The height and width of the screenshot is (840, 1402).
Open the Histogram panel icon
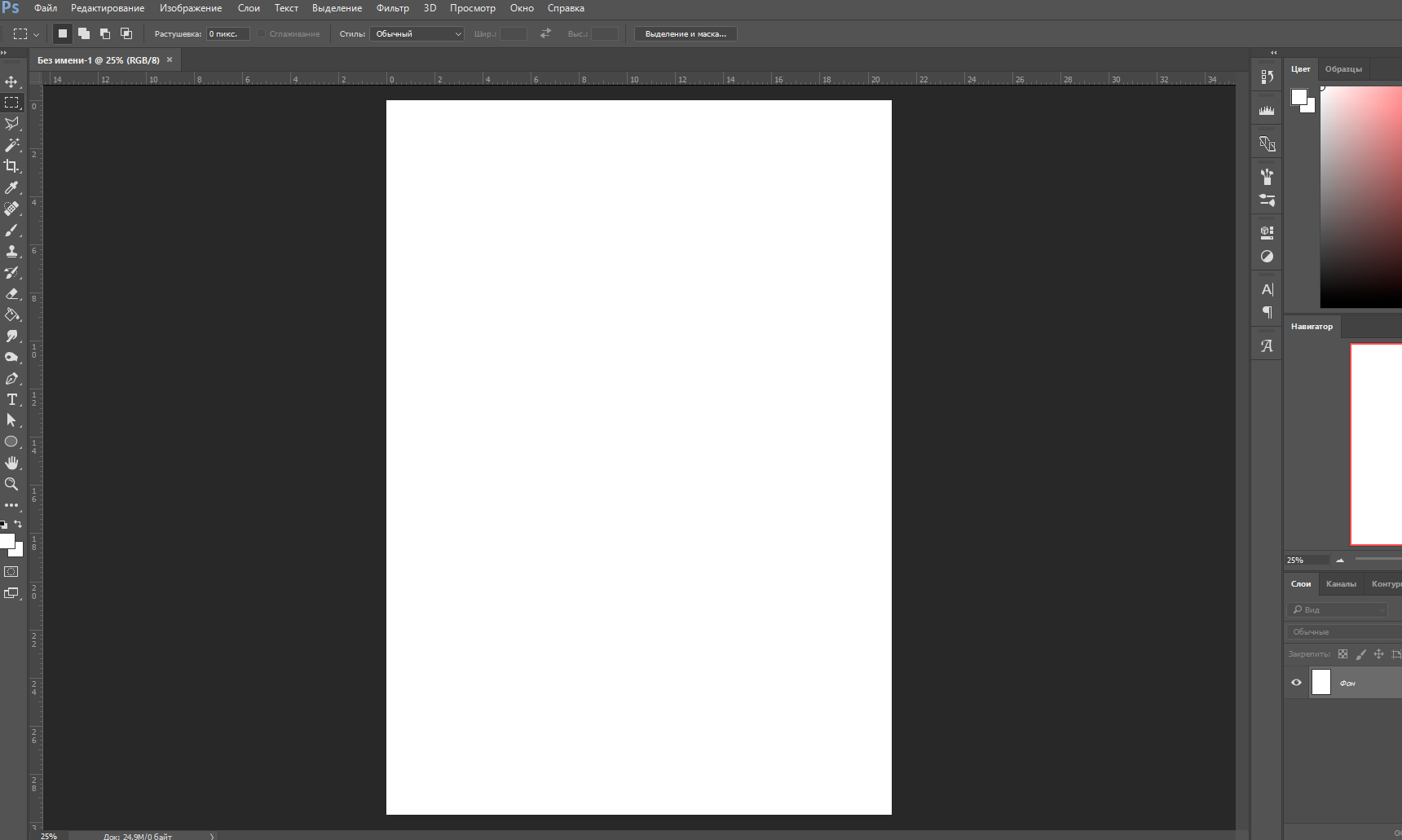[1267, 110]
